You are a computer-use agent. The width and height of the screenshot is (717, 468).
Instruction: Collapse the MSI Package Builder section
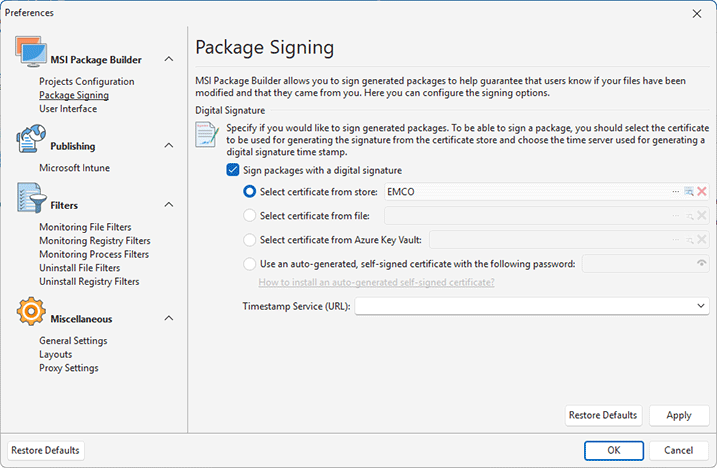click(x=169, y=59)
